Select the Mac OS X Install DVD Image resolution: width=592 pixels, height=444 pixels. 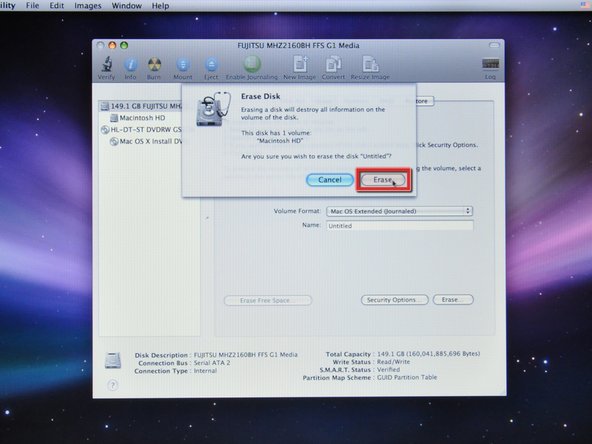[x=146, y=142]
